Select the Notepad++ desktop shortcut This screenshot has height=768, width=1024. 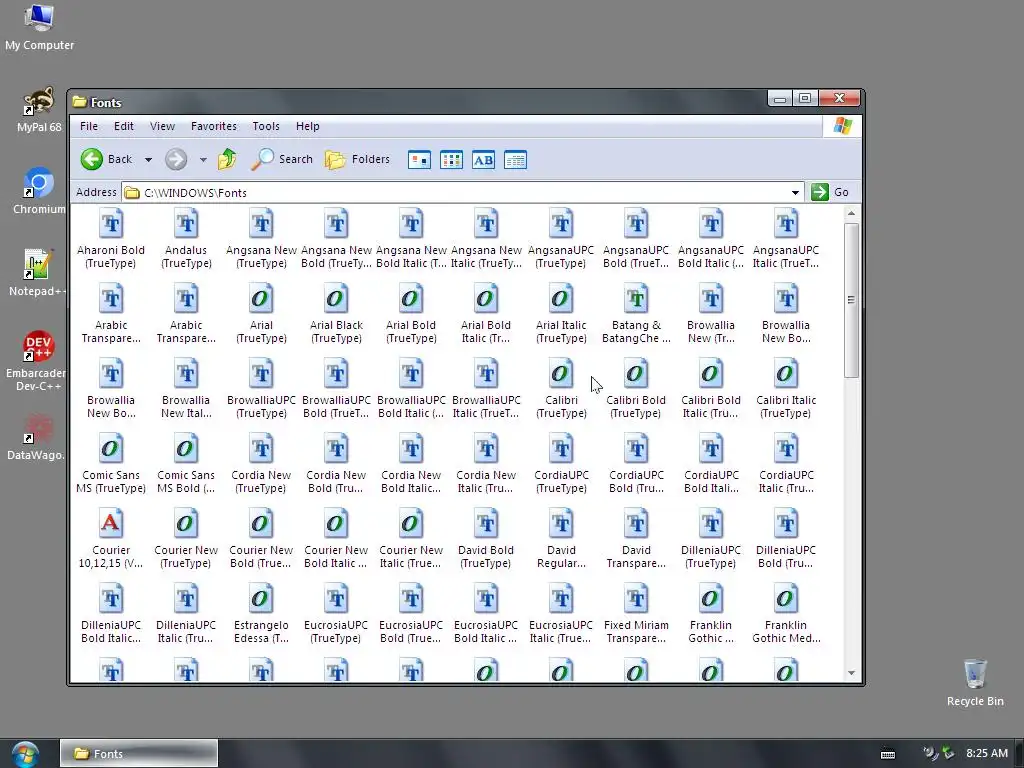pos(38,273)
